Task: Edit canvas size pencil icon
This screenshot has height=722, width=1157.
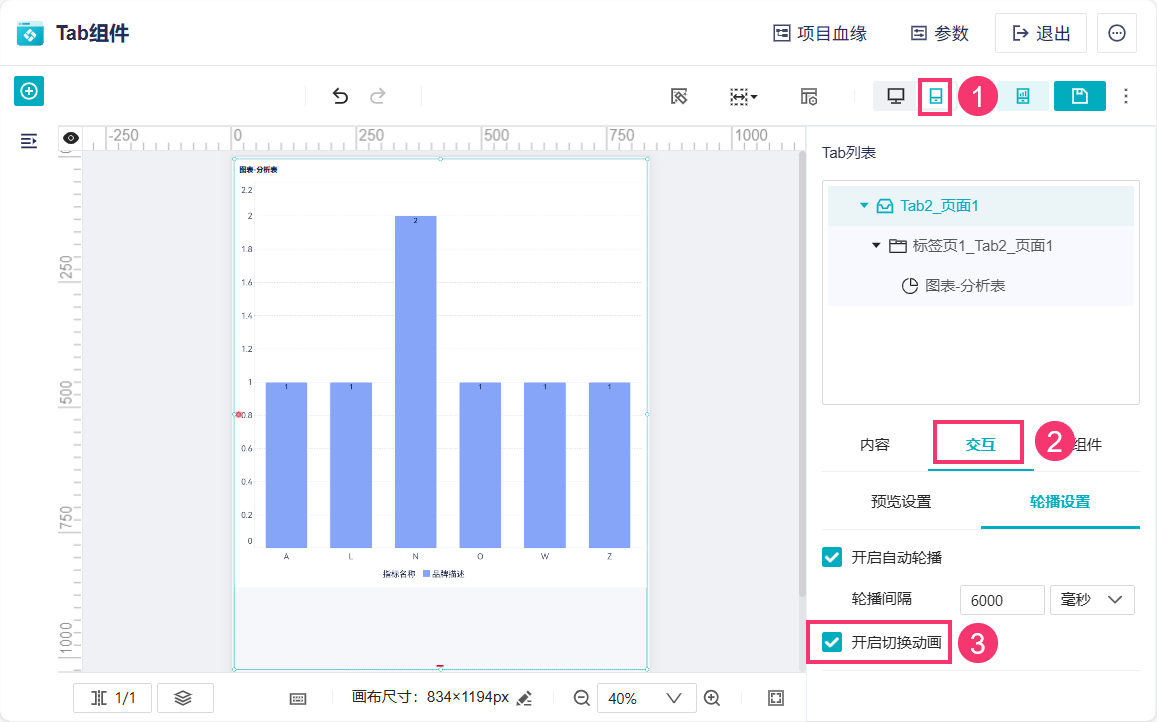Action: pos(525,698)
